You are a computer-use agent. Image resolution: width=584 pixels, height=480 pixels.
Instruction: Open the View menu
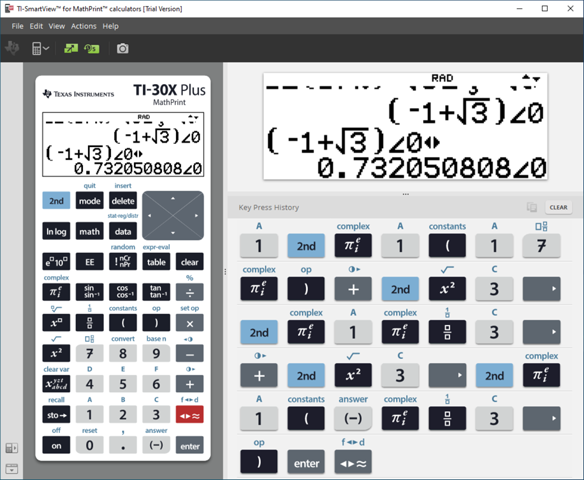[57, 26]
